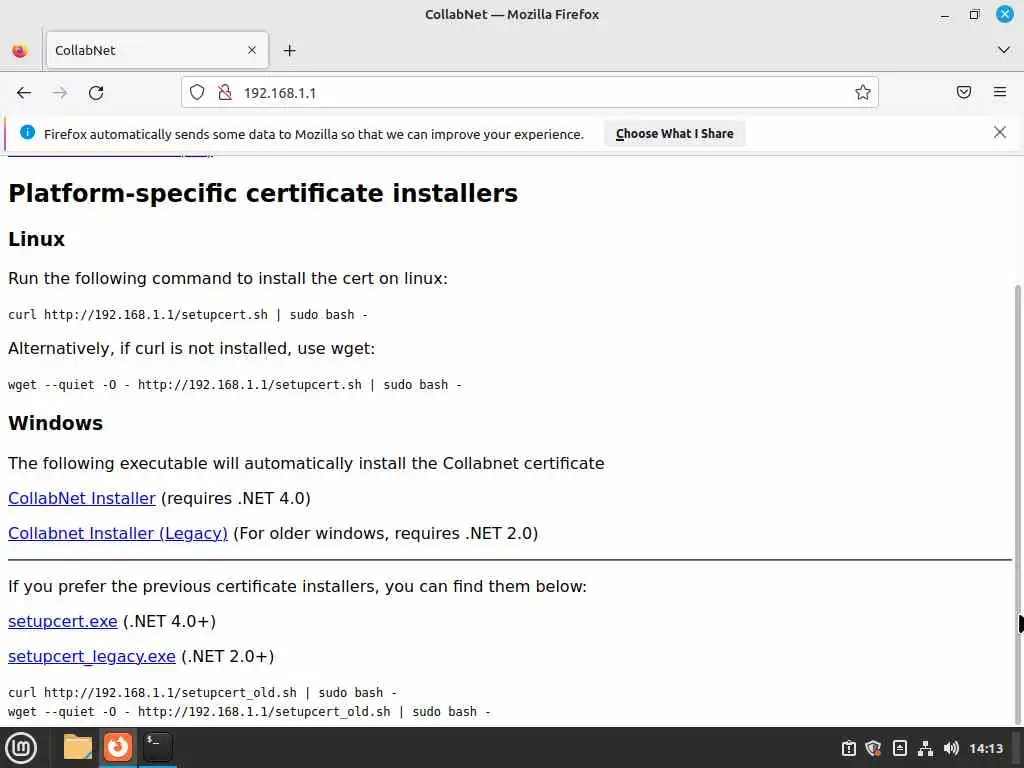
Task: Click the info icon in notification bar
Action: 27,133
